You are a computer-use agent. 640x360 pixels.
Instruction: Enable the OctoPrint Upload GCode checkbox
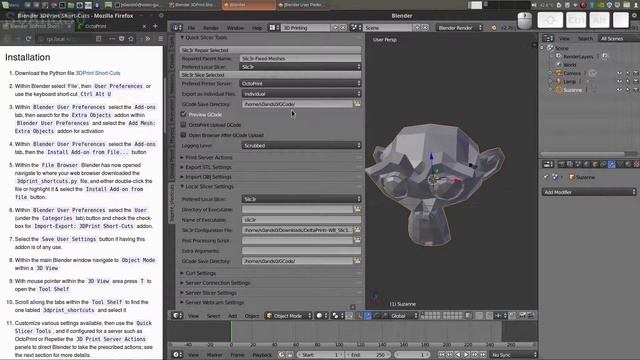click(184, 124)
